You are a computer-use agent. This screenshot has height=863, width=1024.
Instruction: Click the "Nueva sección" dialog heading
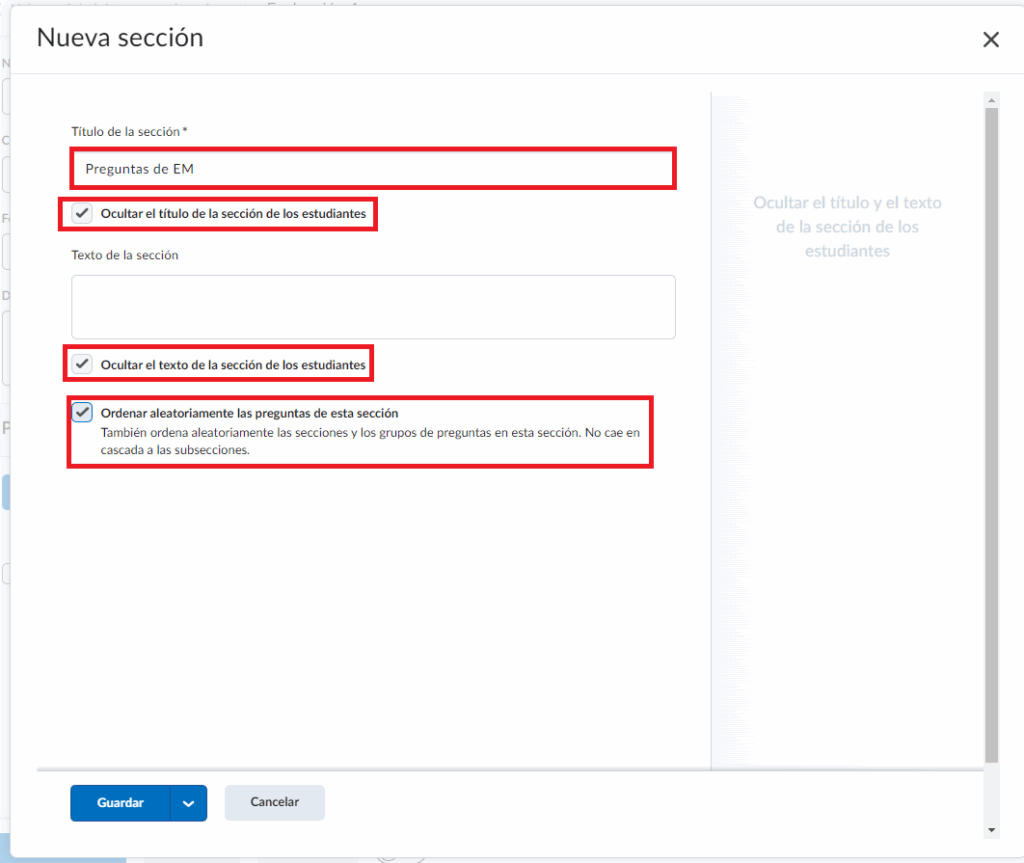[x=120, y=38]
